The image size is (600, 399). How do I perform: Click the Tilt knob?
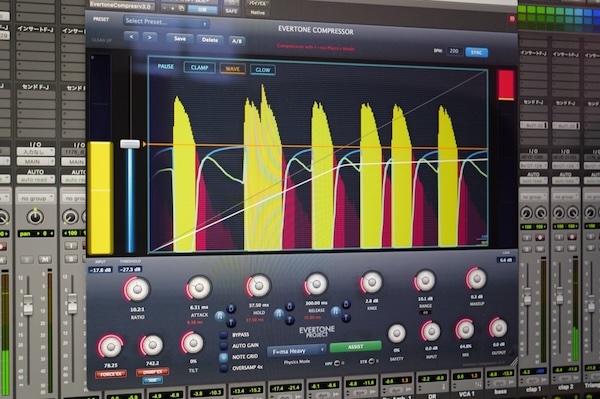[193, 343]
